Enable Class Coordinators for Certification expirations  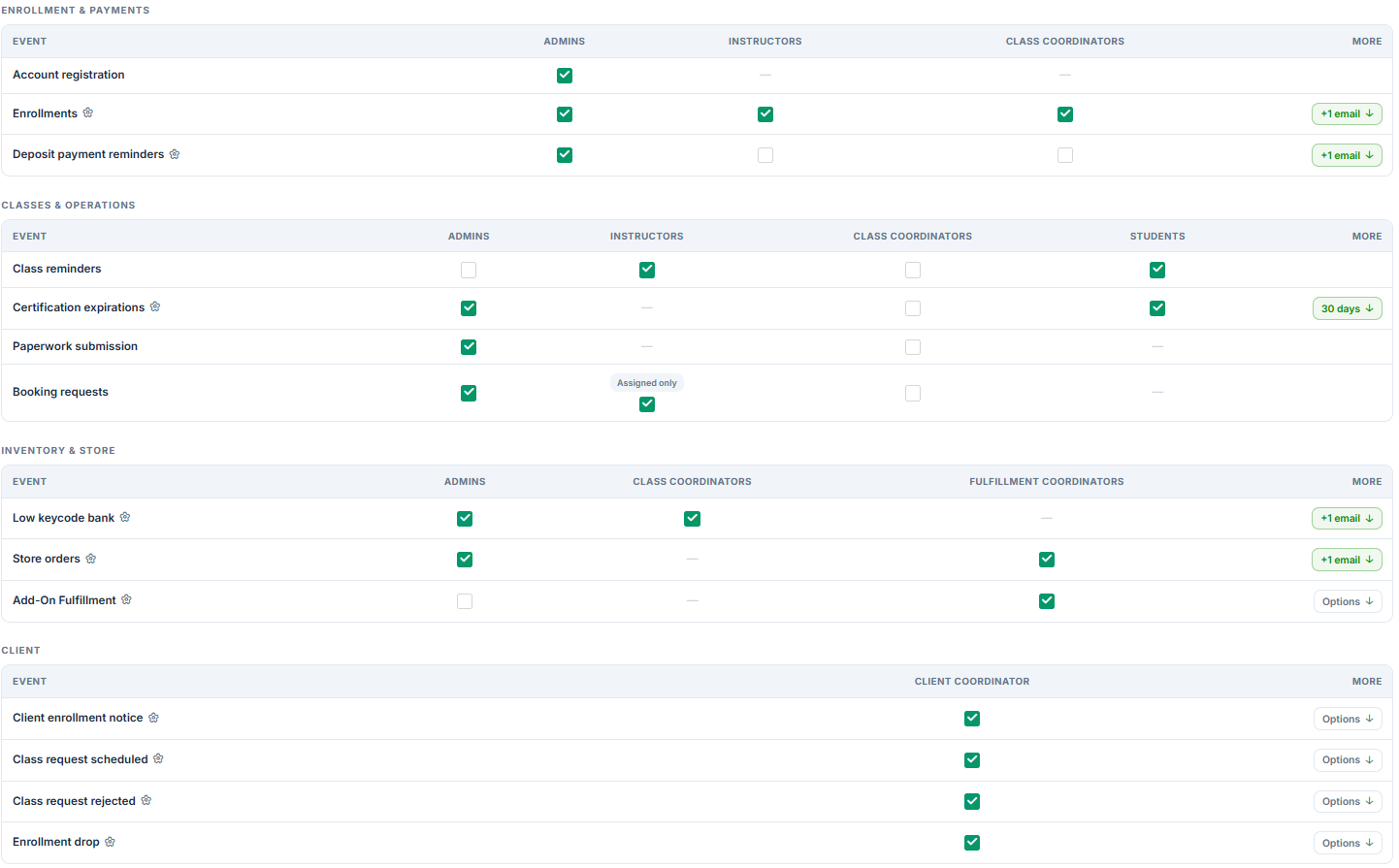pyautogui.click(x=913, y=308)
